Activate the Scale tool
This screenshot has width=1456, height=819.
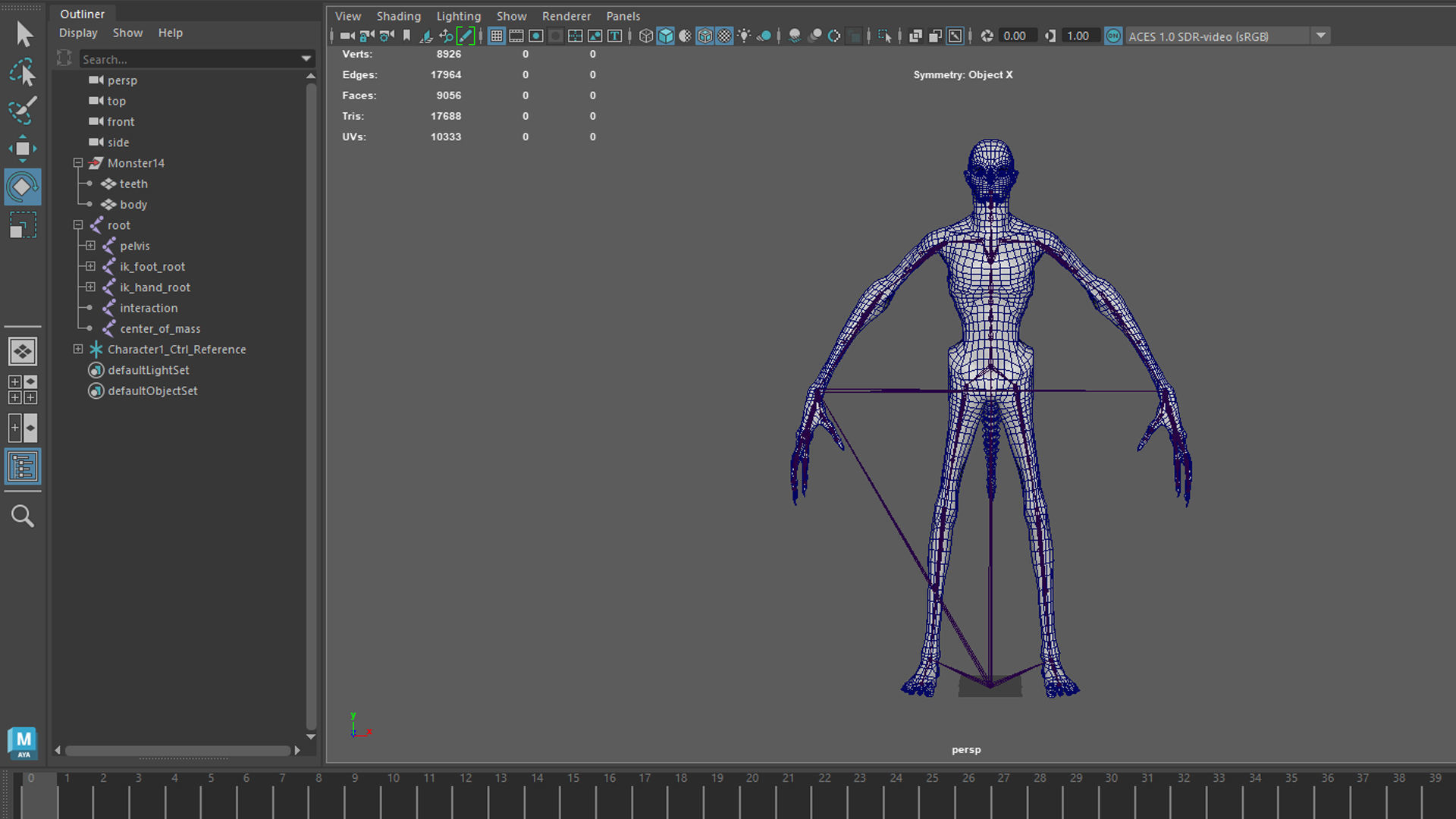(x=23, y=225)
